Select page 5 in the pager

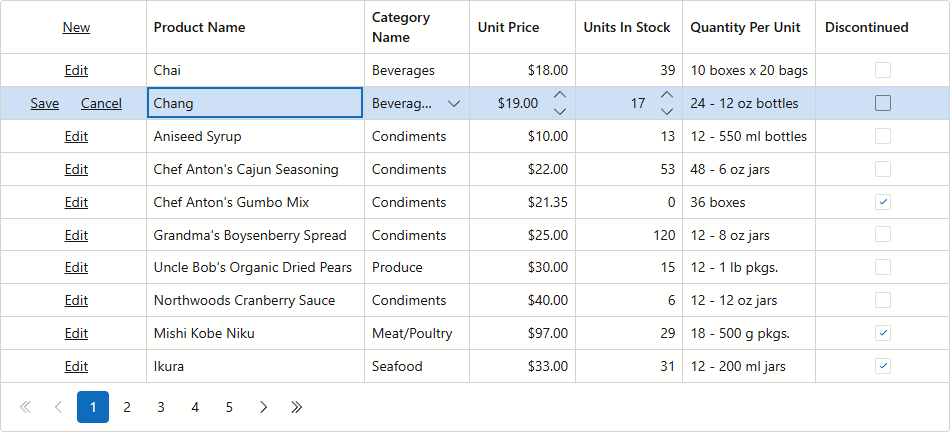229,407
